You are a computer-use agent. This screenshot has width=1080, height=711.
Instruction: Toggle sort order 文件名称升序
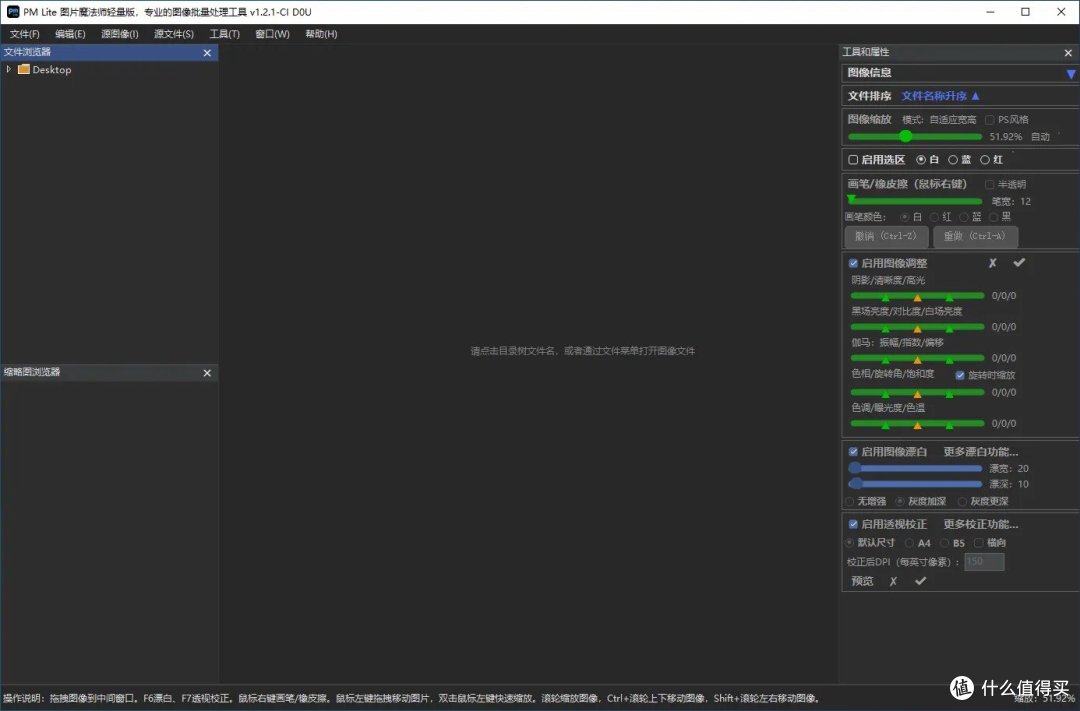click(x=941, y=96)
